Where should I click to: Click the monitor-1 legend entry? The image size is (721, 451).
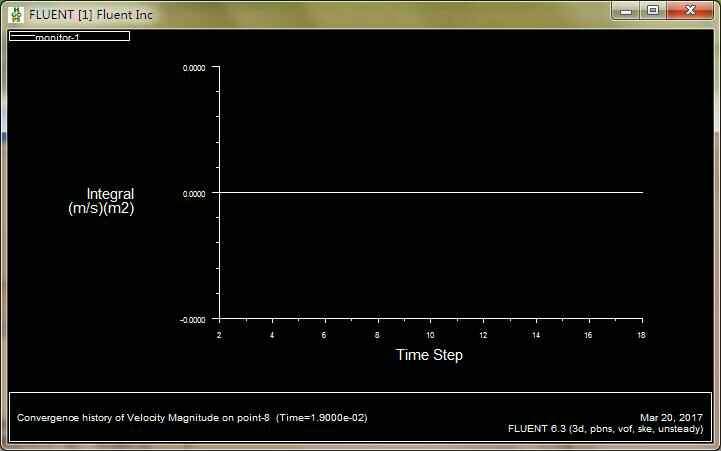pyautogui.click(x=69, y=36)
